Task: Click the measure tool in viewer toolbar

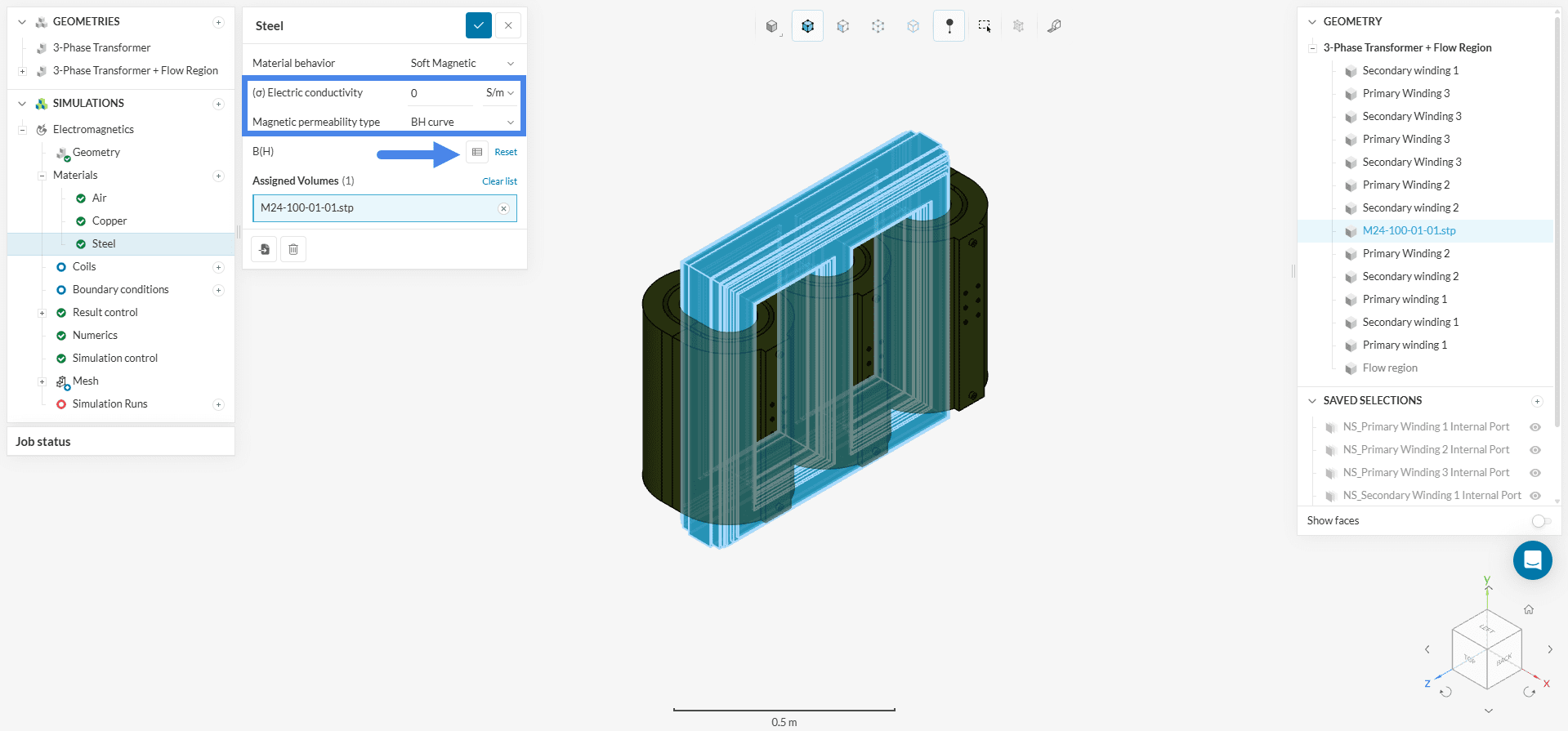Action: click(x=1054, y=26)
